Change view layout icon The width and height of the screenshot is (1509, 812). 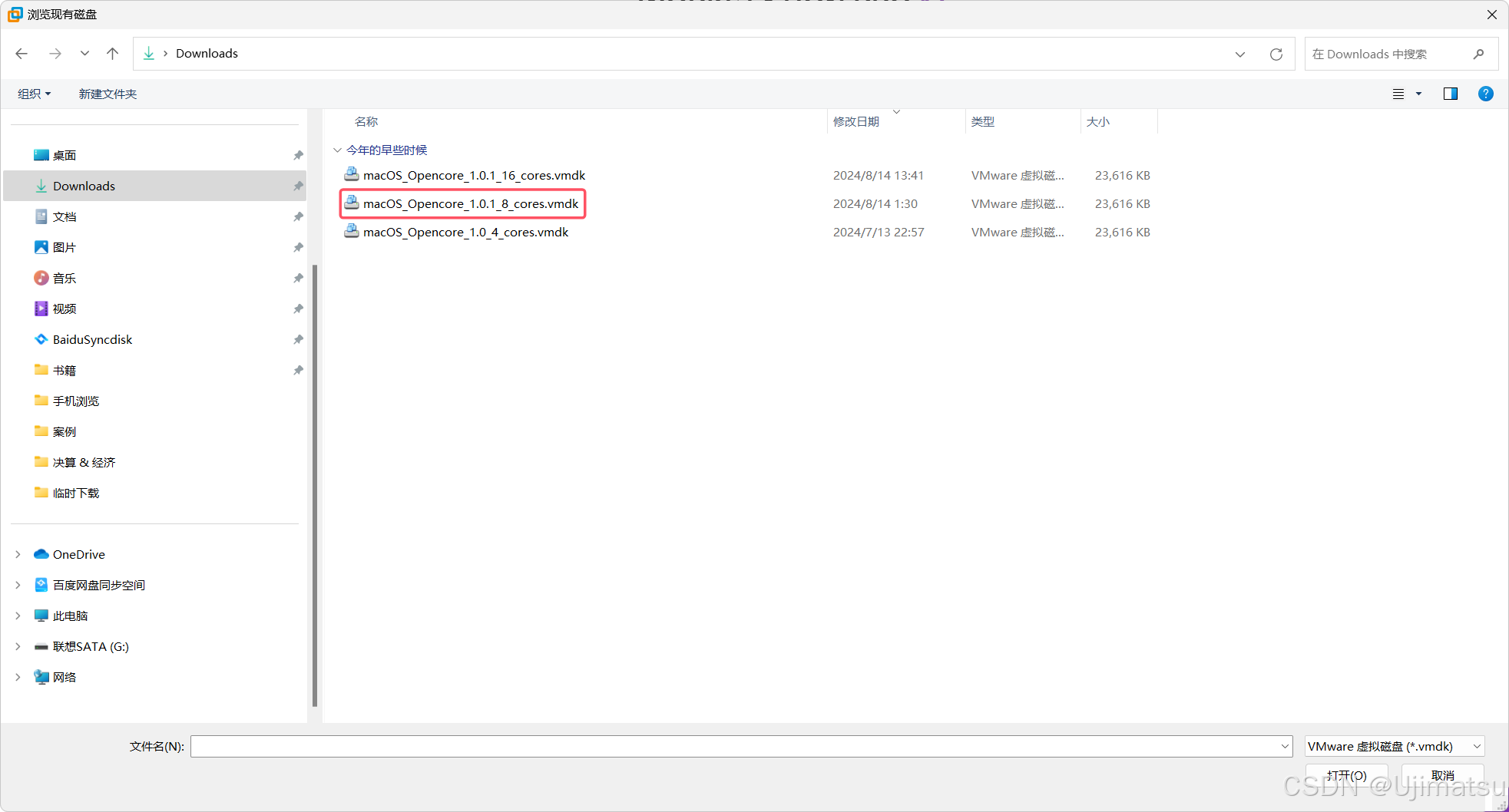point(1398,94)
